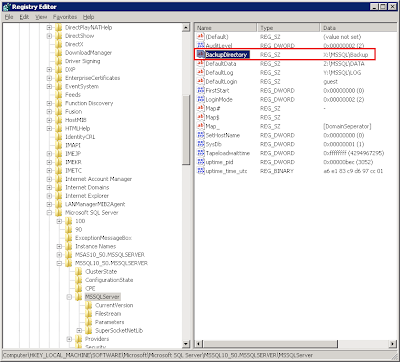This screenshot has height=362, width=400.
Task: Click the string icon for DefaultLog
Action: pos(201,73)
